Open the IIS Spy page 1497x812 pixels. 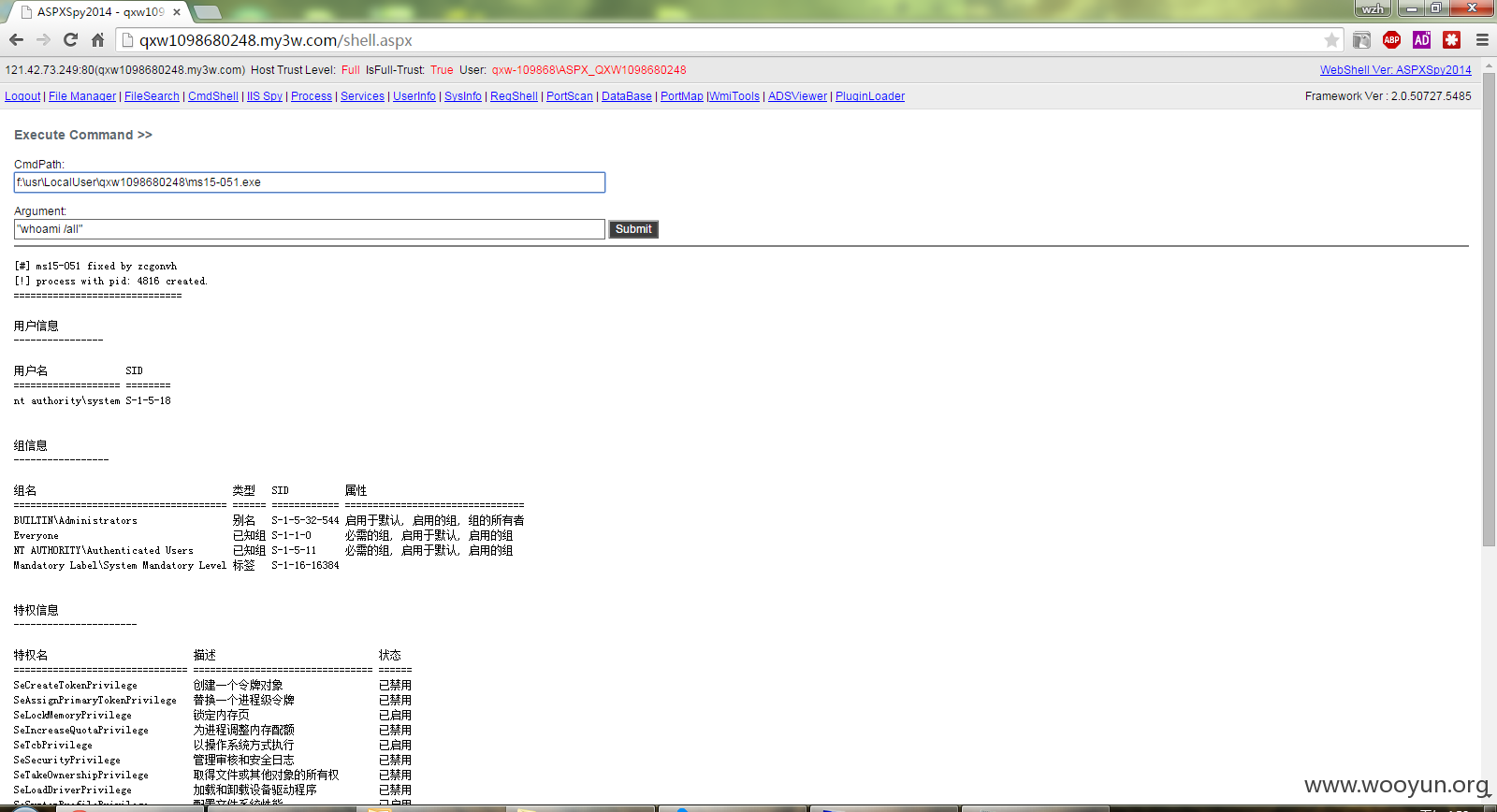[265, 96]
